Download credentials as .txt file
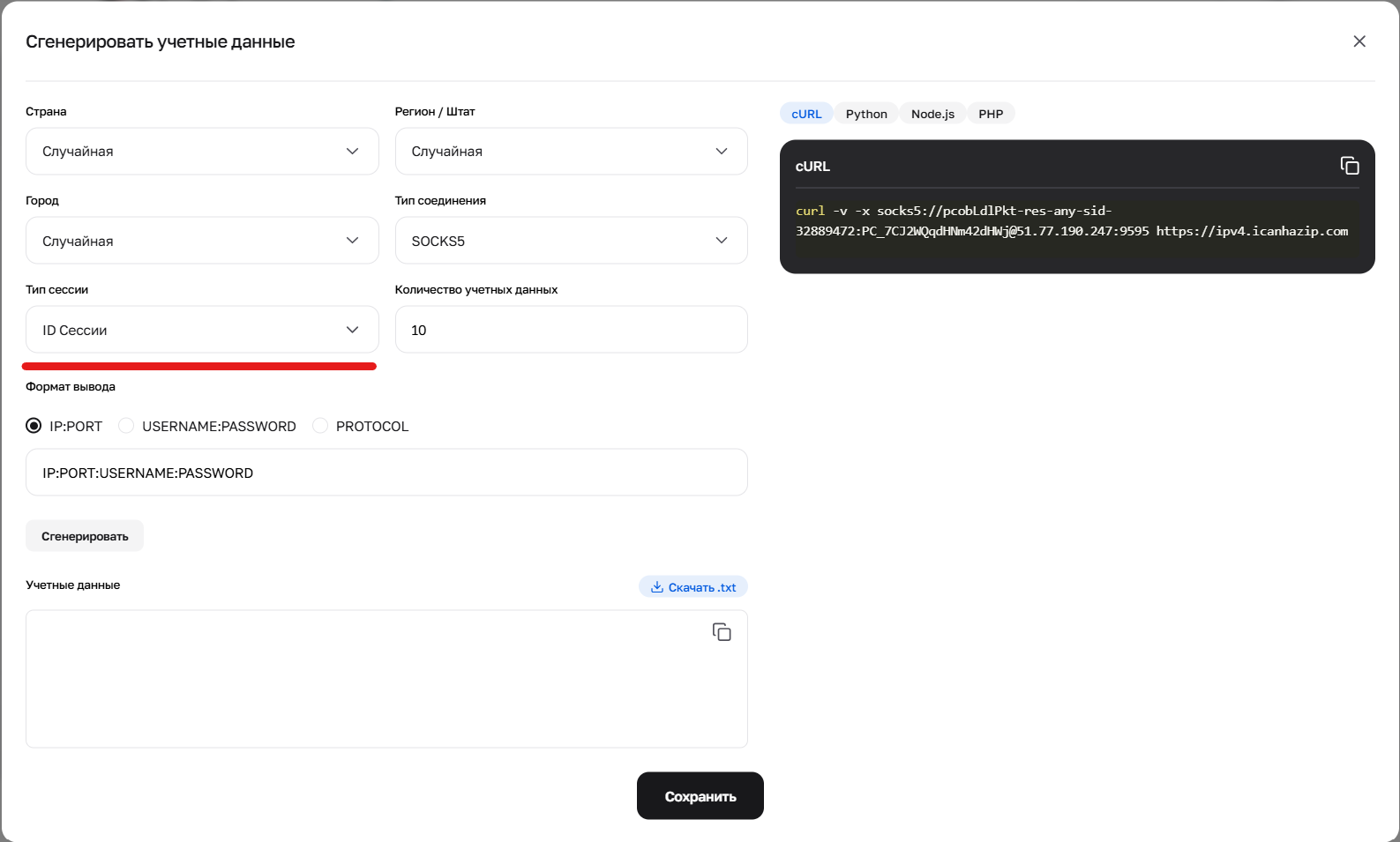 tap(693, 587)
